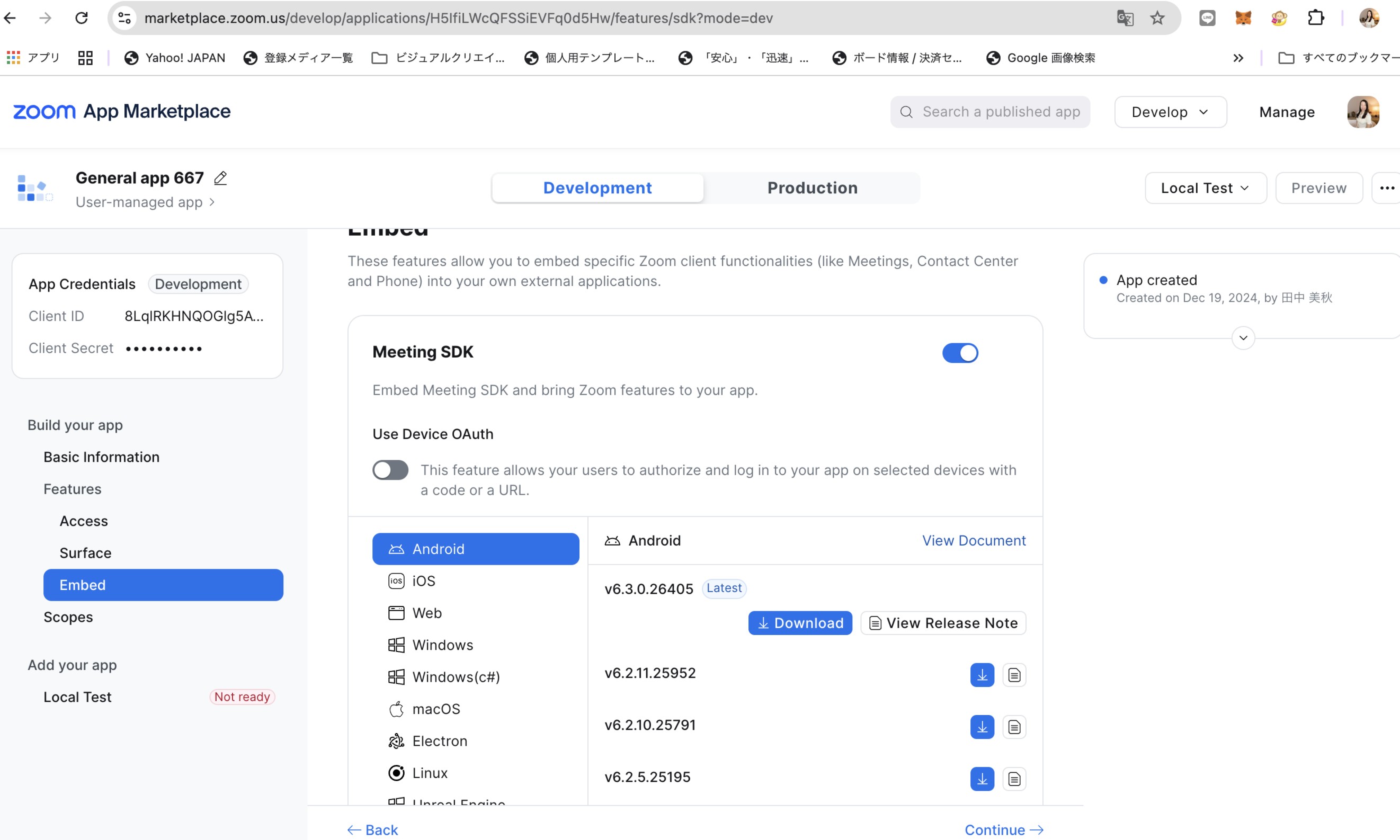Click the Client ID value 8LqIRKHNQOGlg5A...
This screenshot has height=840, width=1400.
194,316
